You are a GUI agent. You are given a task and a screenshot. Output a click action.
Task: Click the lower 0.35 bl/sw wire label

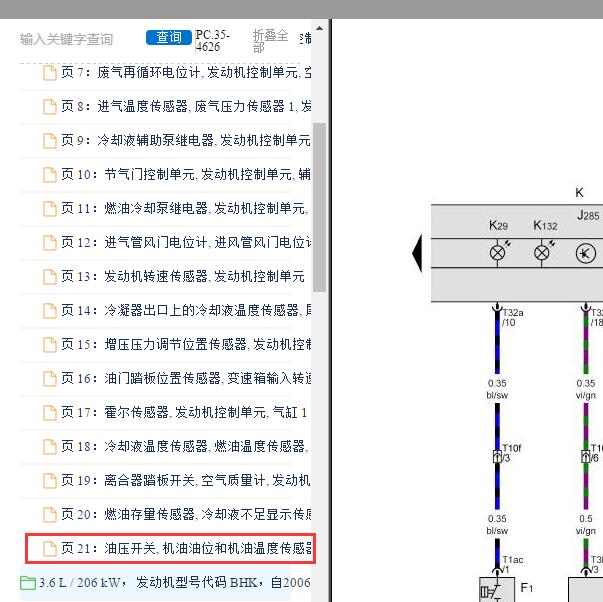click(497, 524)
